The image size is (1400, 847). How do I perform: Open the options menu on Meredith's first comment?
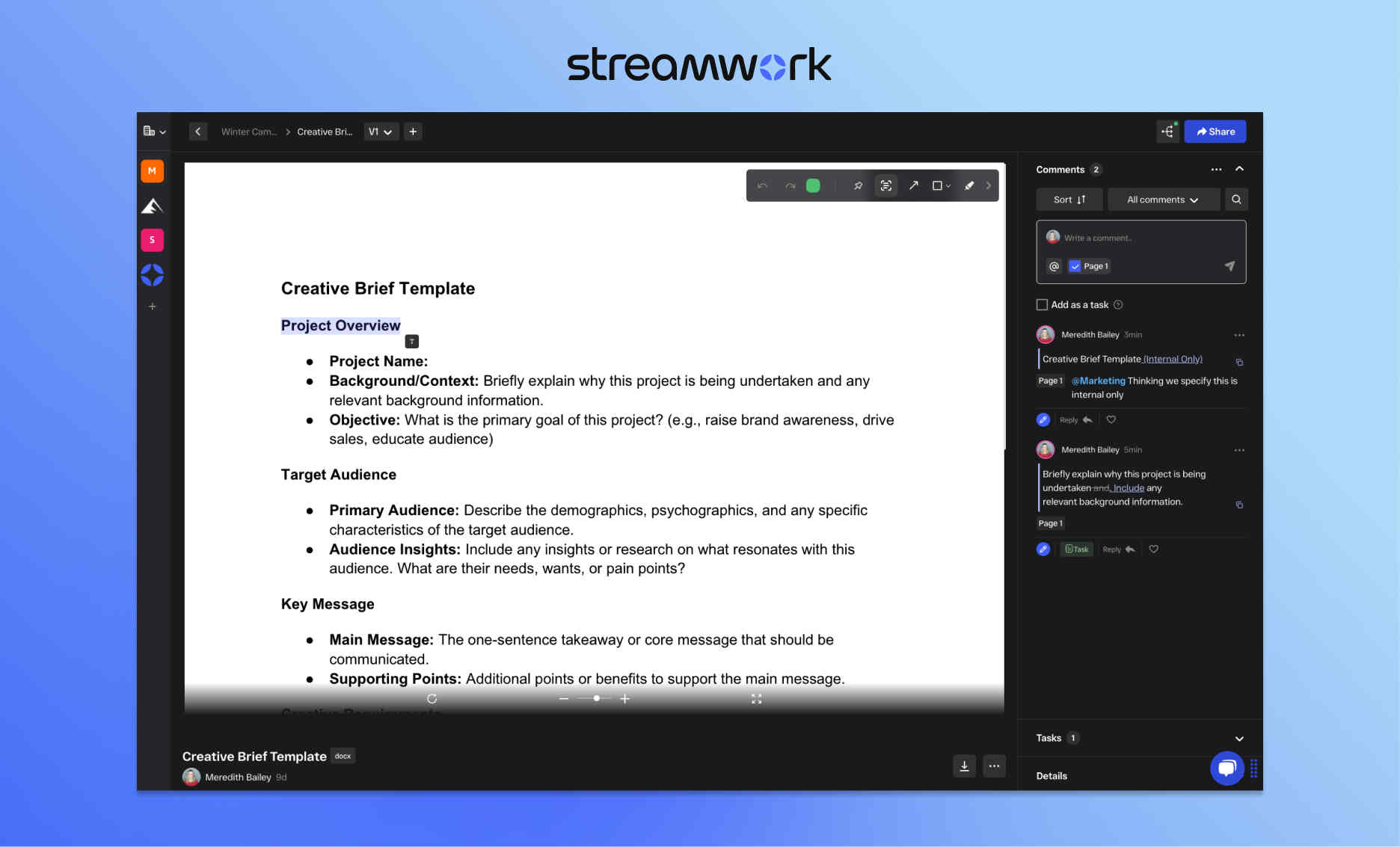click(1240, 334)
